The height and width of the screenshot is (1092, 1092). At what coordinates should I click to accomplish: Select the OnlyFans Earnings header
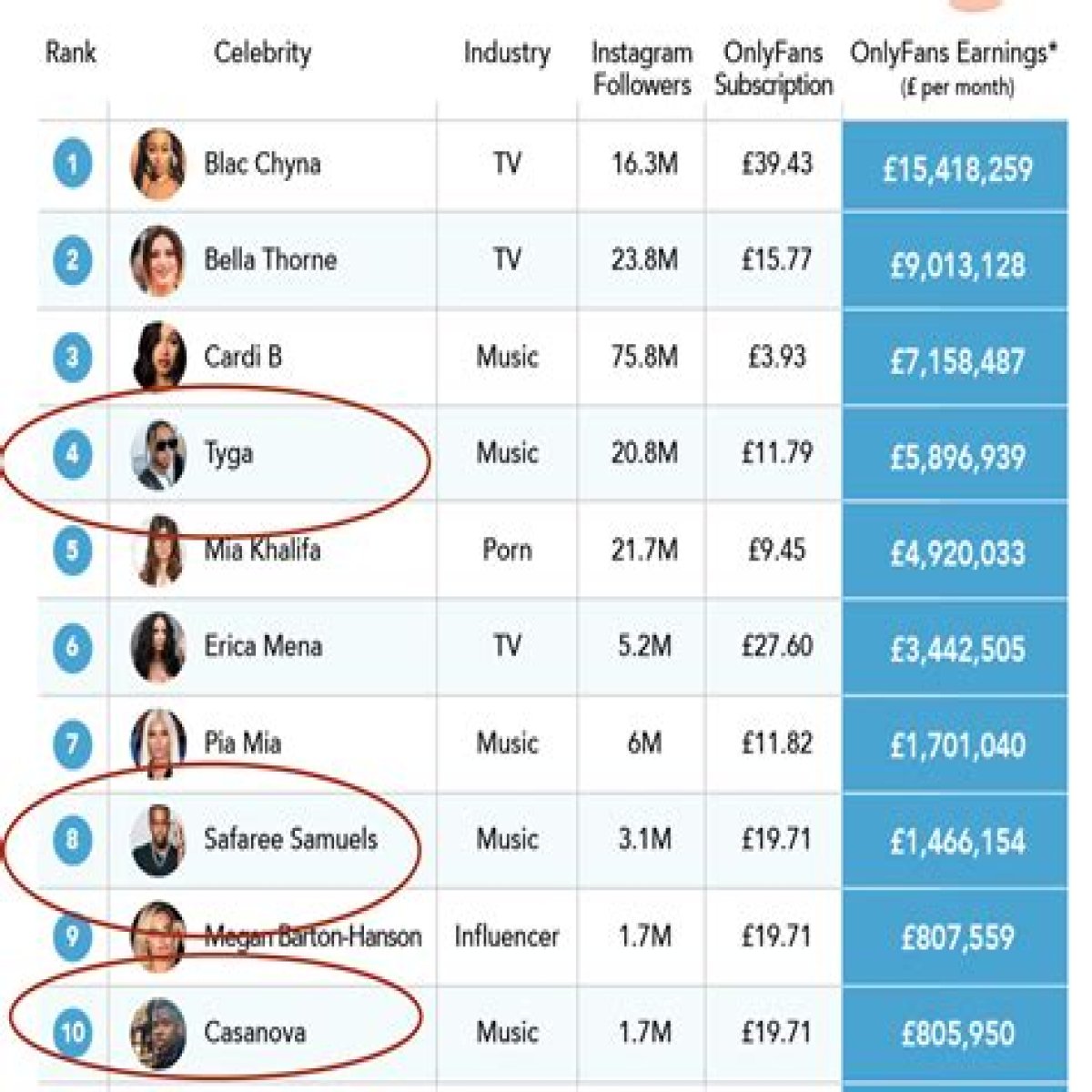tap(954, 68)
